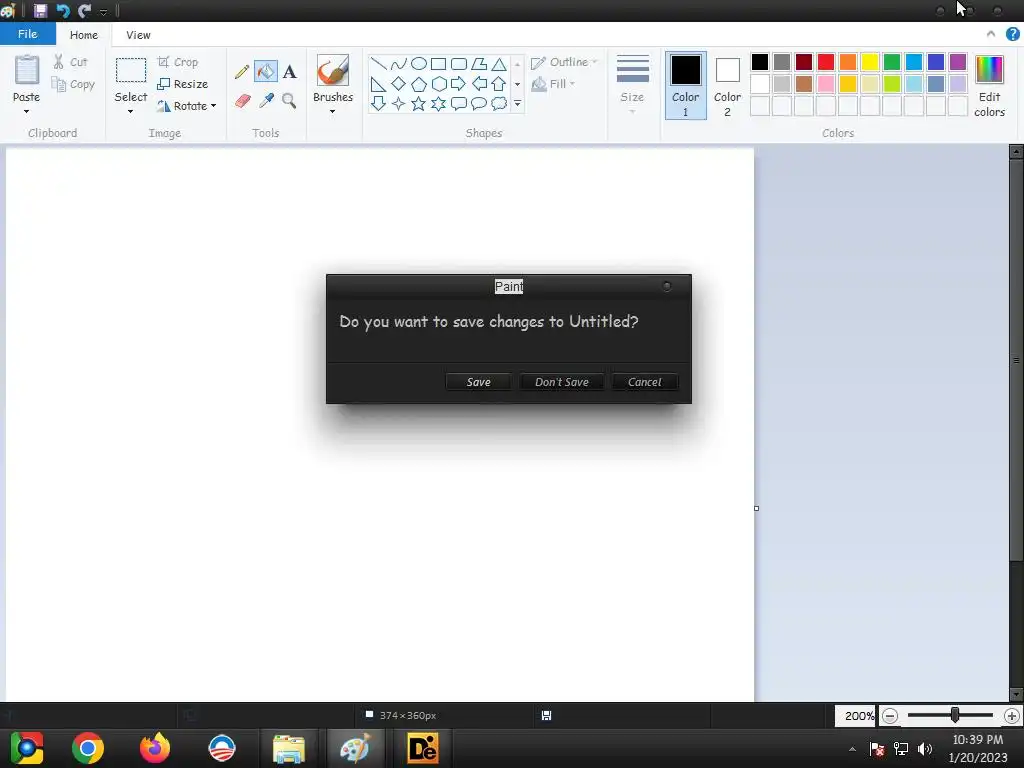Pick the Pentagon shape

point(419,84)
